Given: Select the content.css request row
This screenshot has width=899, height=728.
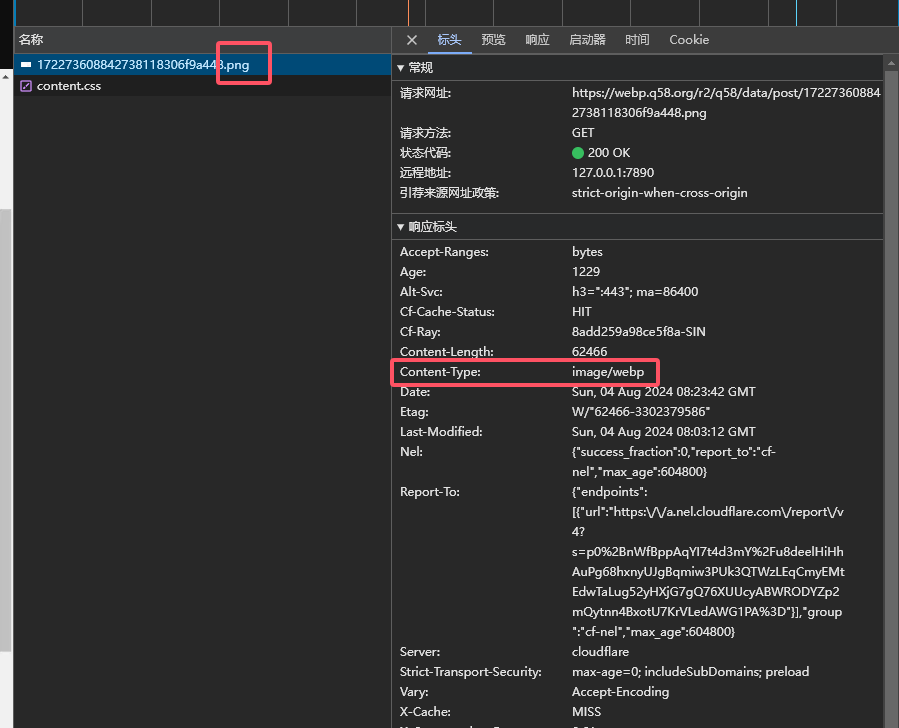Looking at the screenshot, I should click(68, 86).
